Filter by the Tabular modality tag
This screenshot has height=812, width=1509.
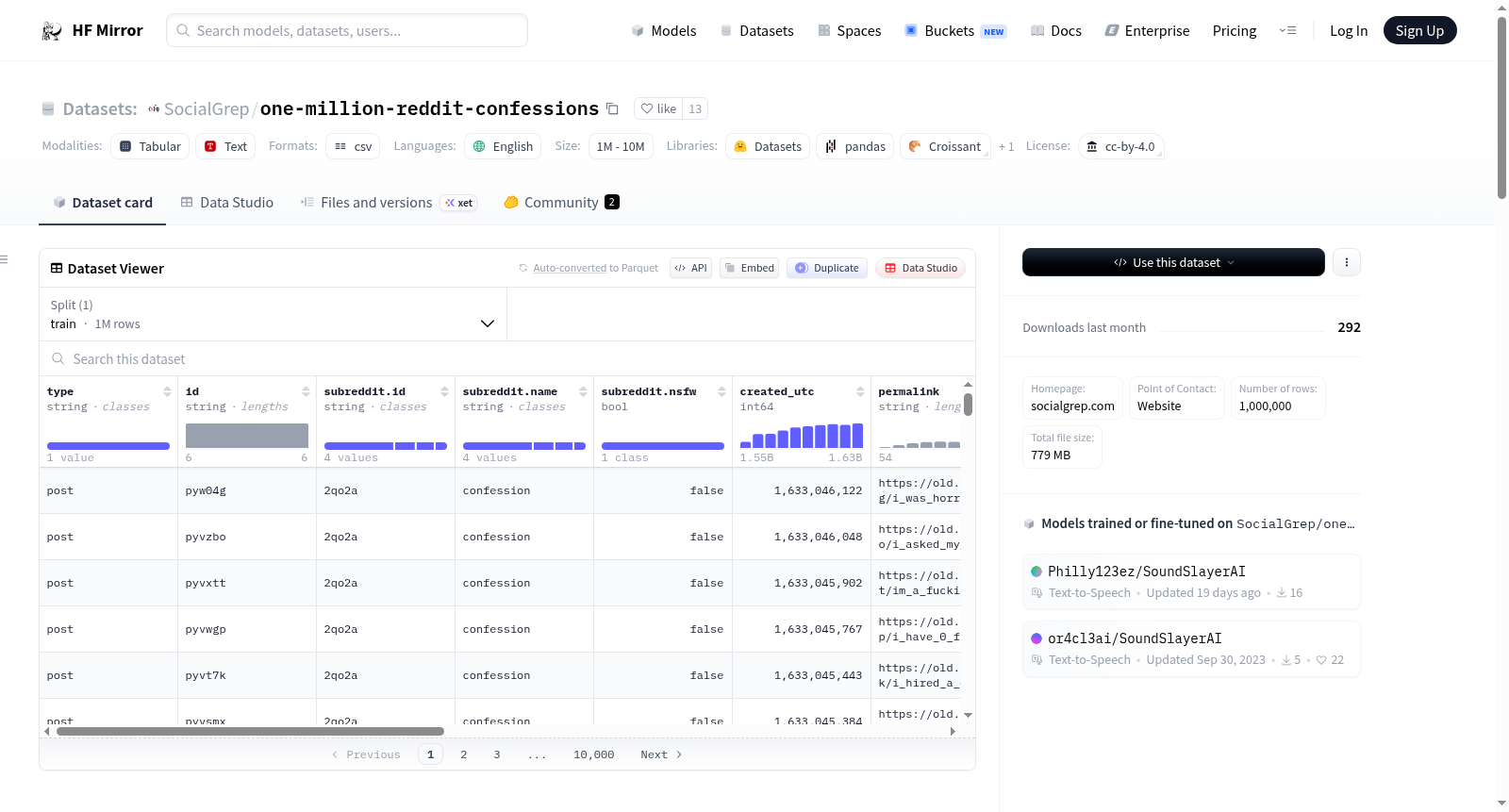pyautogui.click(x=150, y=146)
